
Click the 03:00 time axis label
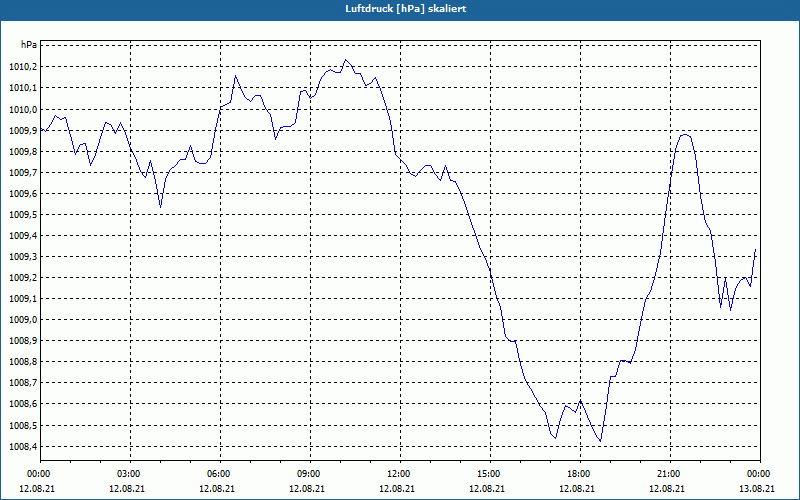pos(131,474)
